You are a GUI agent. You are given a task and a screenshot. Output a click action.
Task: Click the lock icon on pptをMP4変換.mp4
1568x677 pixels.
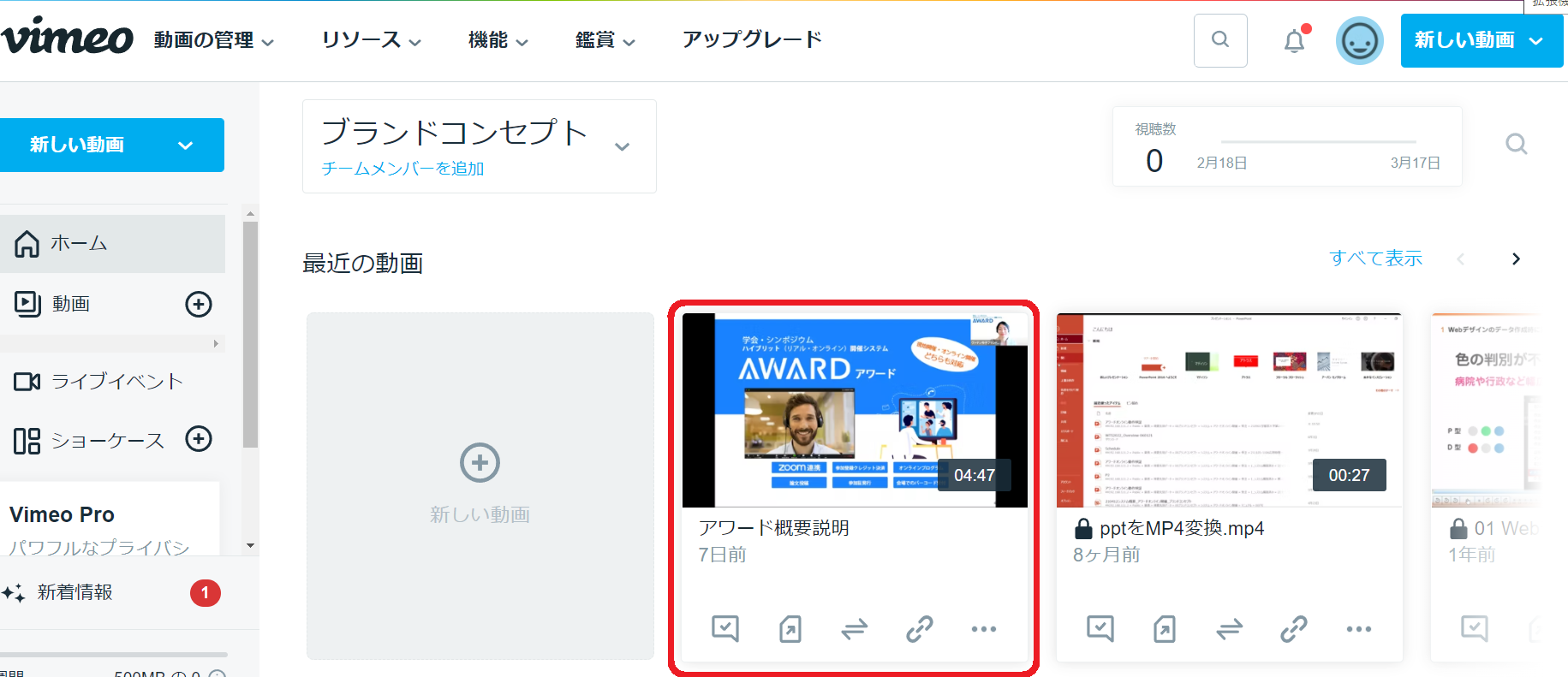point(1083,528)
